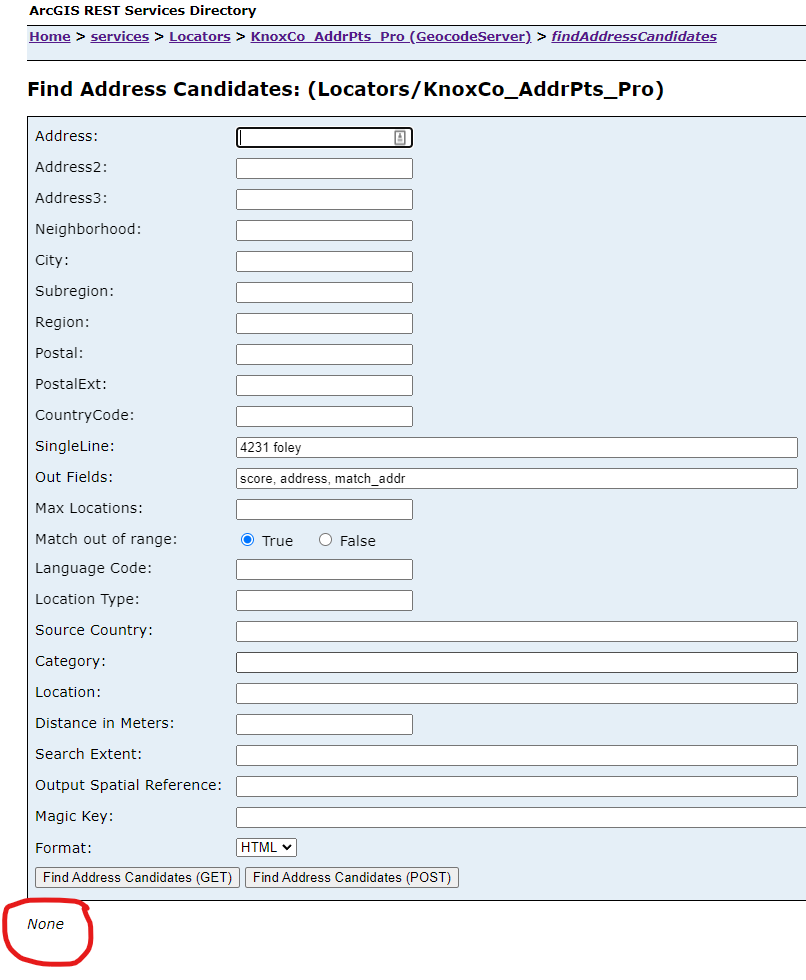Select False for Match out of range

tap(325, 540)
